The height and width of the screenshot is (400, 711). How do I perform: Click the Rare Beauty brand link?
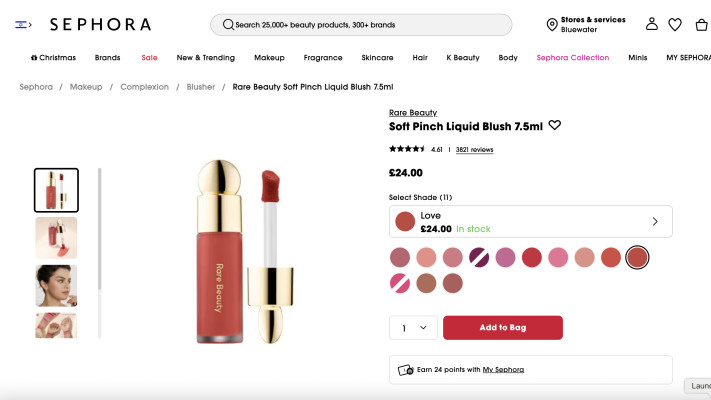tap(413, 113)
